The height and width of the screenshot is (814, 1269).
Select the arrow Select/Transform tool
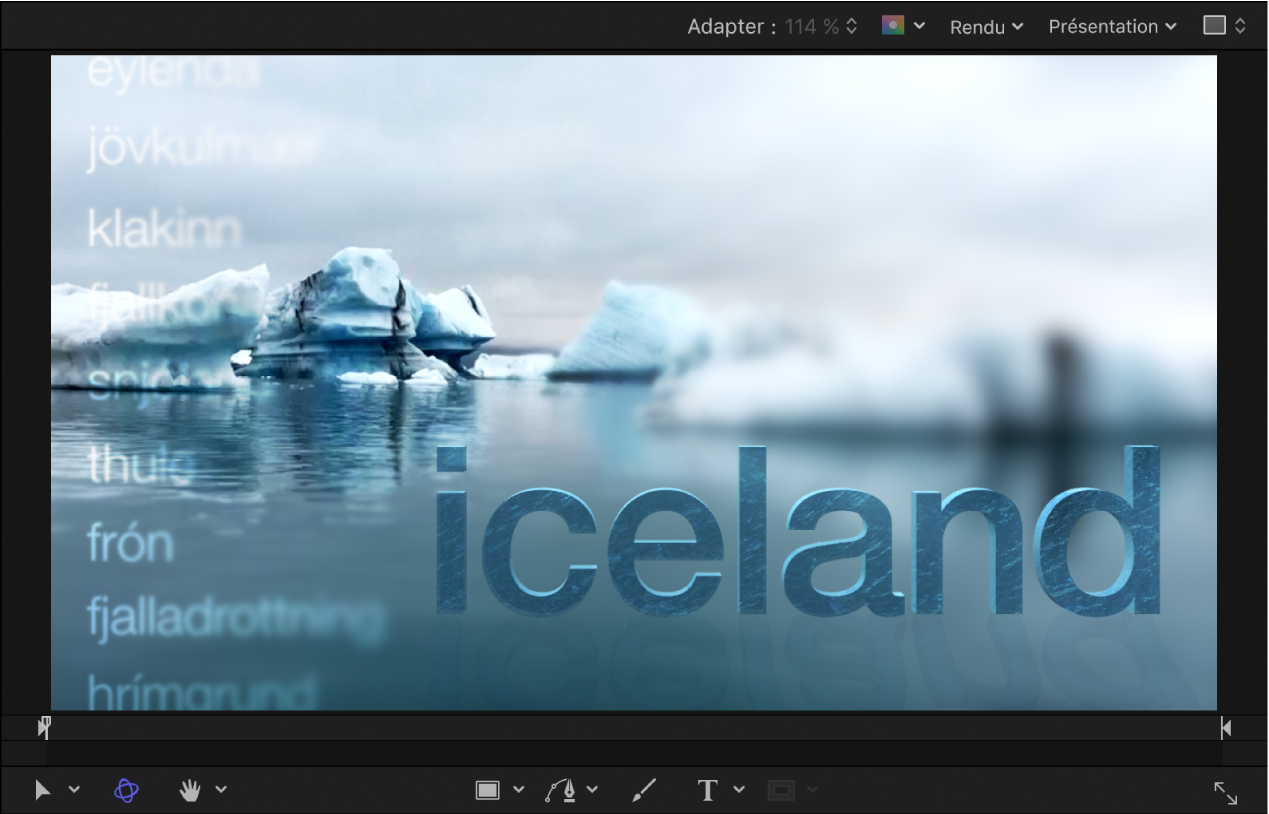click(43, 790)
